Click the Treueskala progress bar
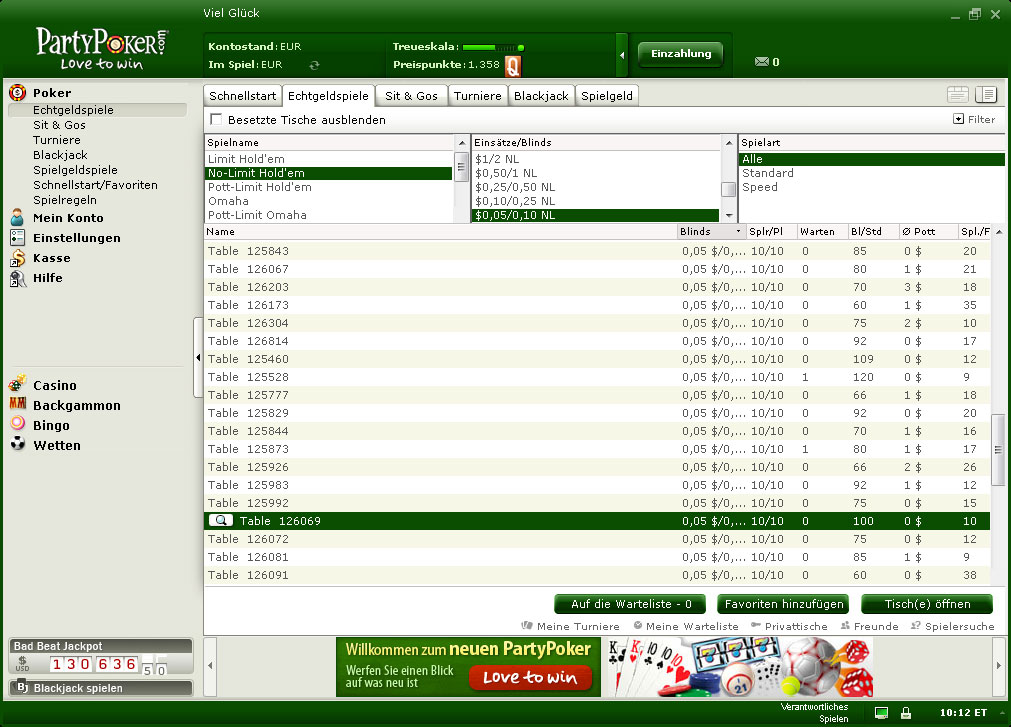This screenshot has width=1011, height=727. coord(493,47)
